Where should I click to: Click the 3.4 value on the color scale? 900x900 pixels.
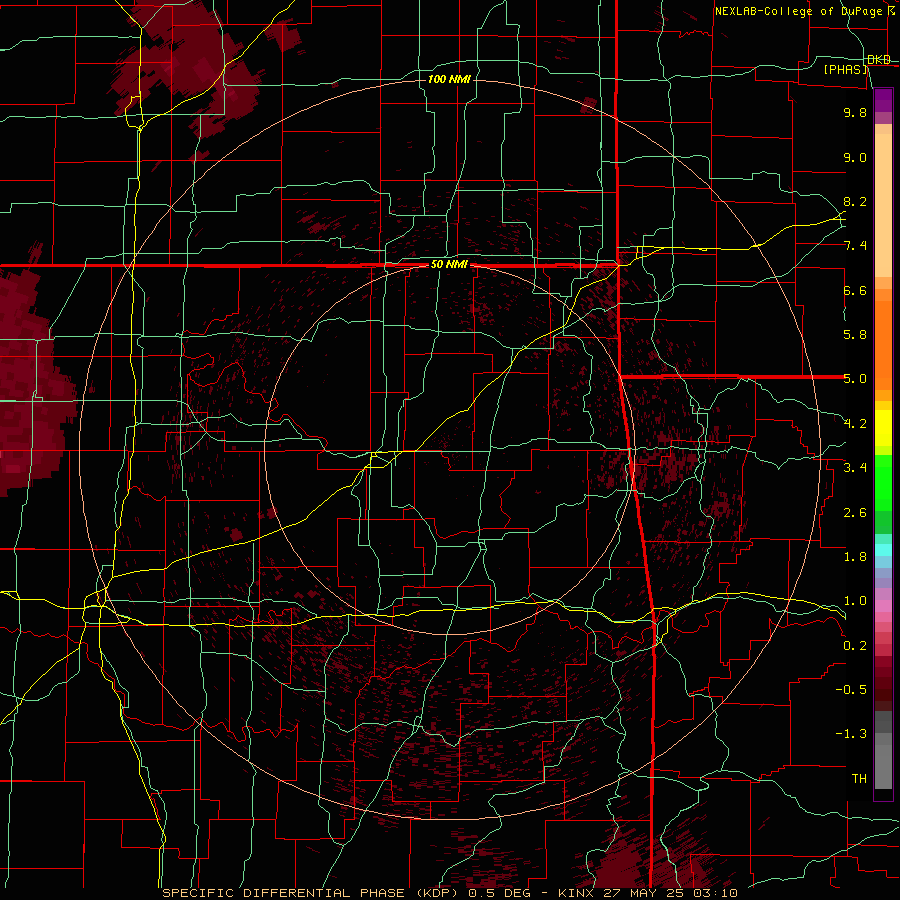coord(855,468)
